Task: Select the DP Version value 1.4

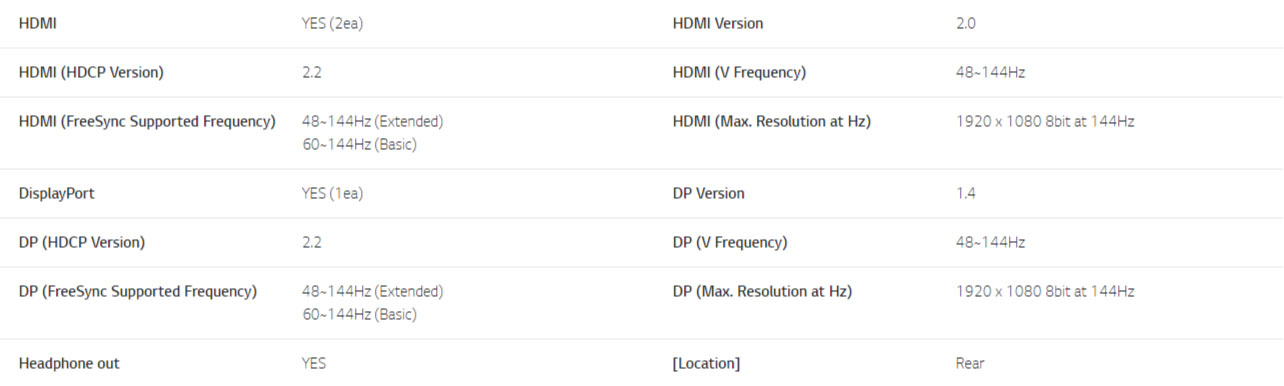Action: click(966, 193)
